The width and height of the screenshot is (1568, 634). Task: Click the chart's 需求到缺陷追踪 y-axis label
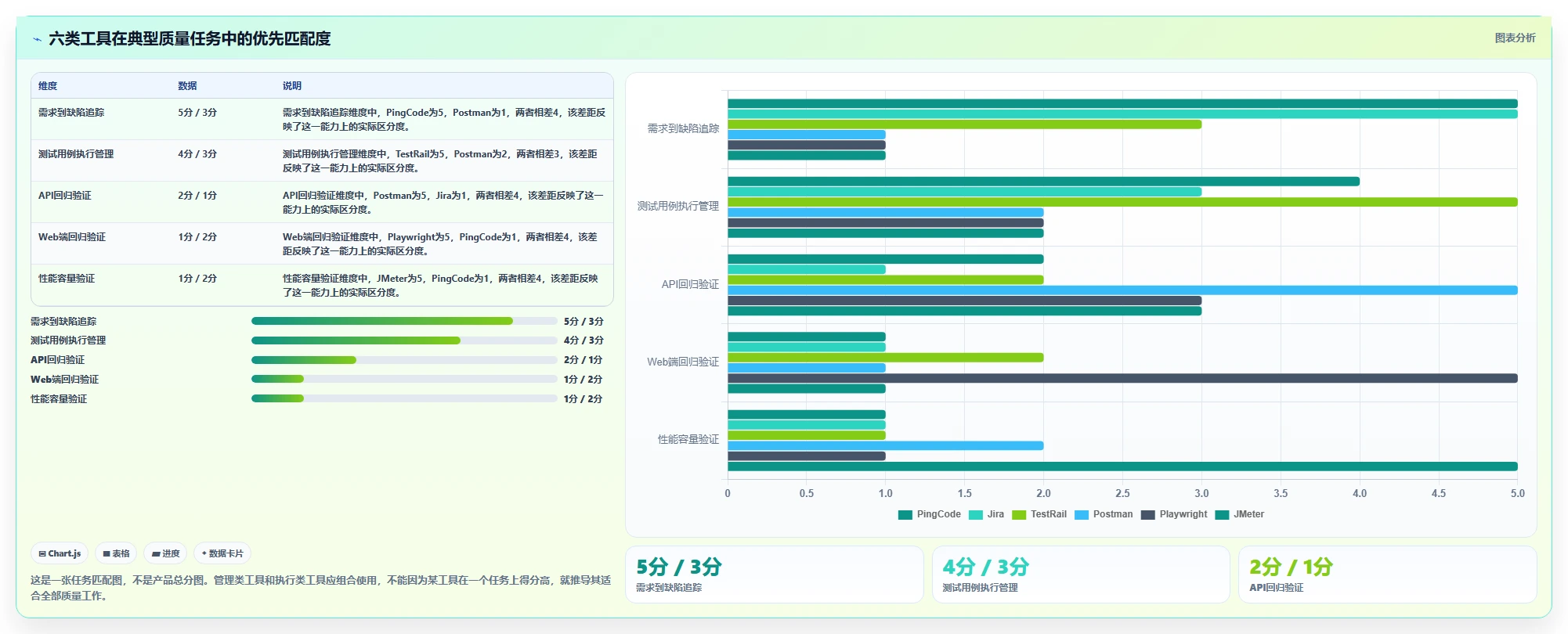pos(683,129)
